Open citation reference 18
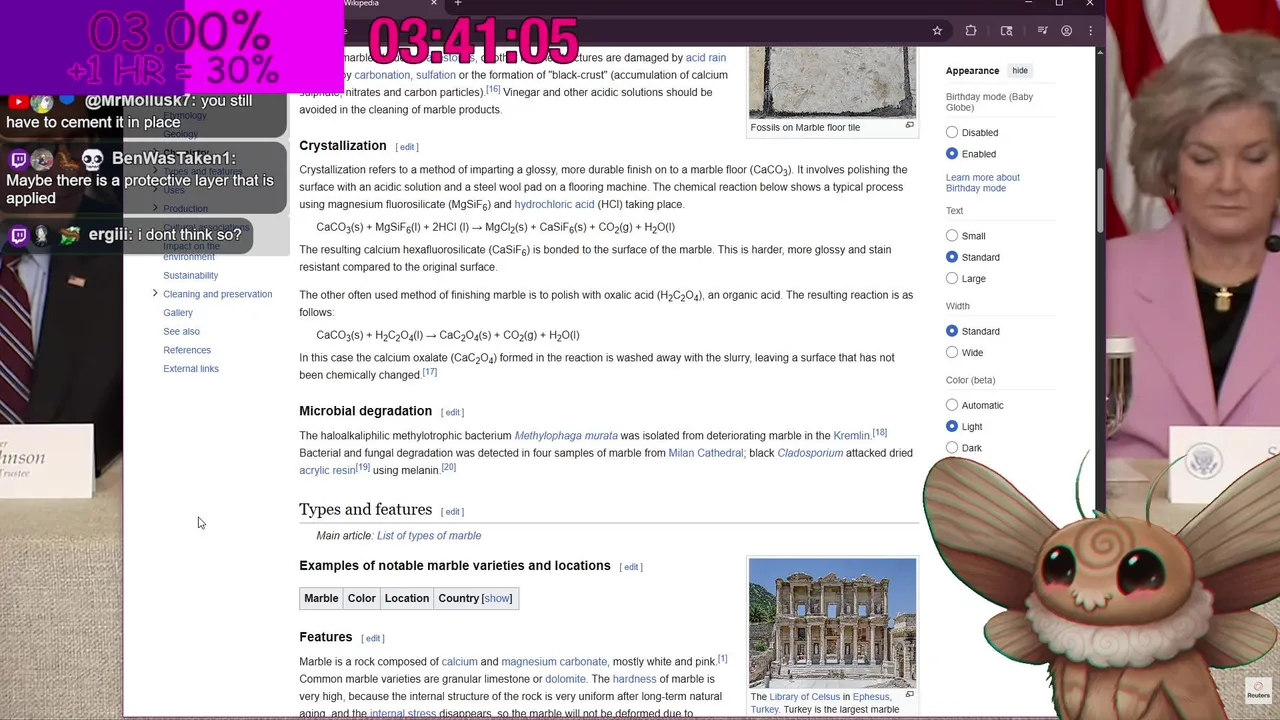 [879, 432]
